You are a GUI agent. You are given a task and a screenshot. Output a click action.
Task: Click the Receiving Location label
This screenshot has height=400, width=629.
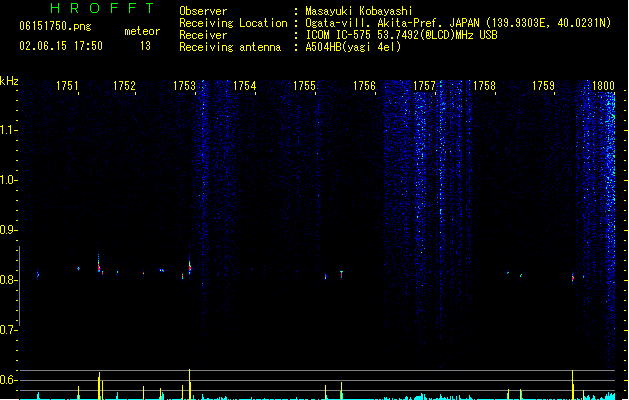pos(233,23)
